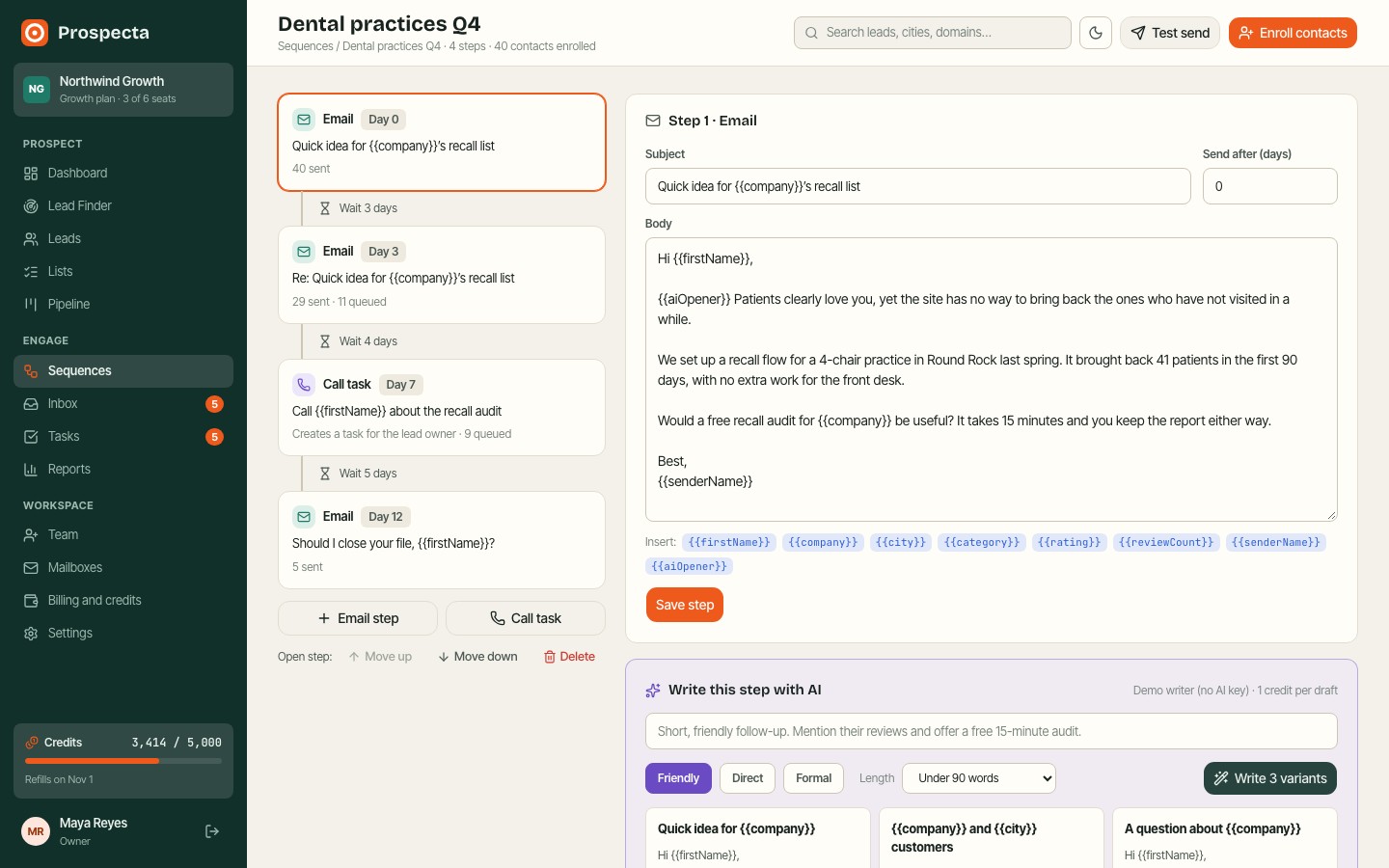Open the Pipeline view
This screenshot has width=1389, height=868.
point(123,305)
